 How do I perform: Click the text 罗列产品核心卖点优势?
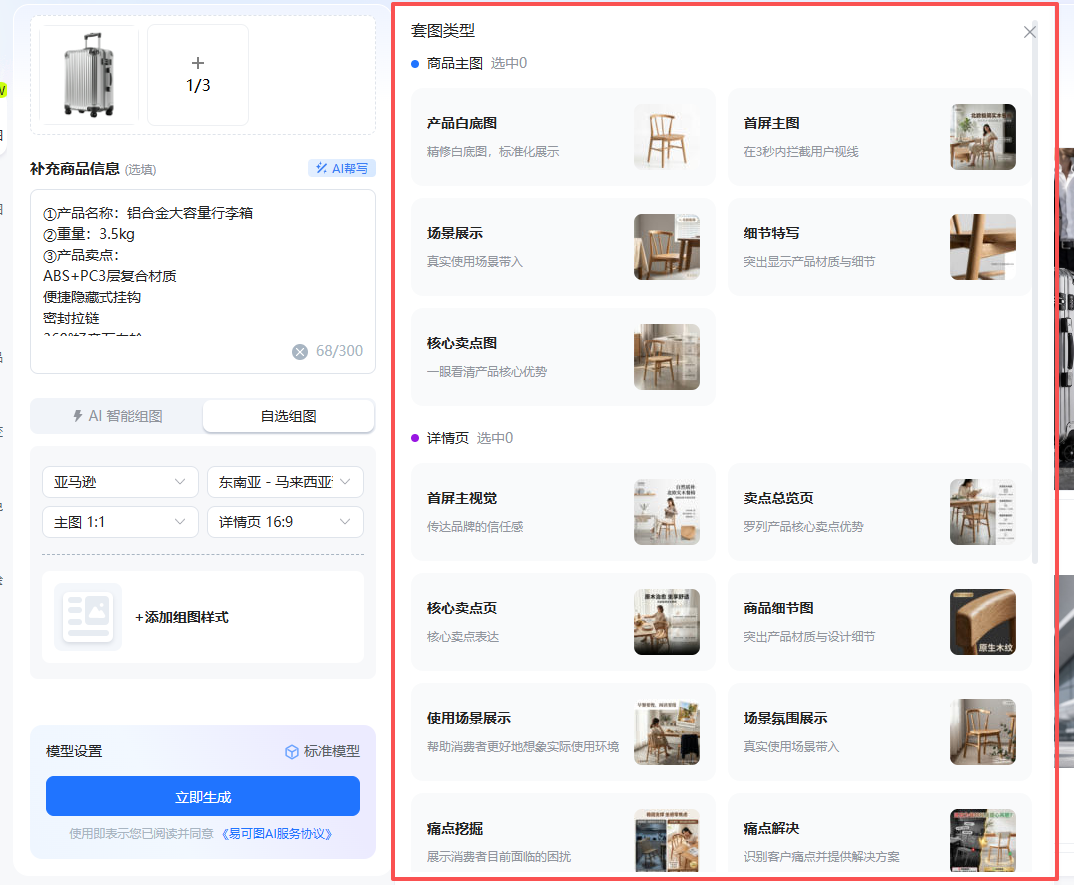point(803,527)
